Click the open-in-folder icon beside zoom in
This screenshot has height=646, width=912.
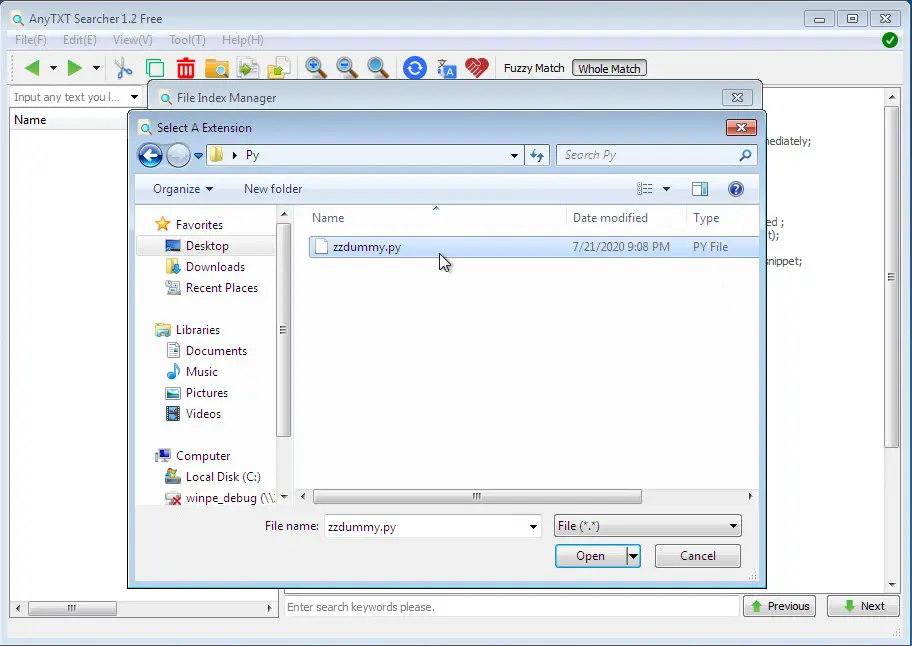[279, 68]
